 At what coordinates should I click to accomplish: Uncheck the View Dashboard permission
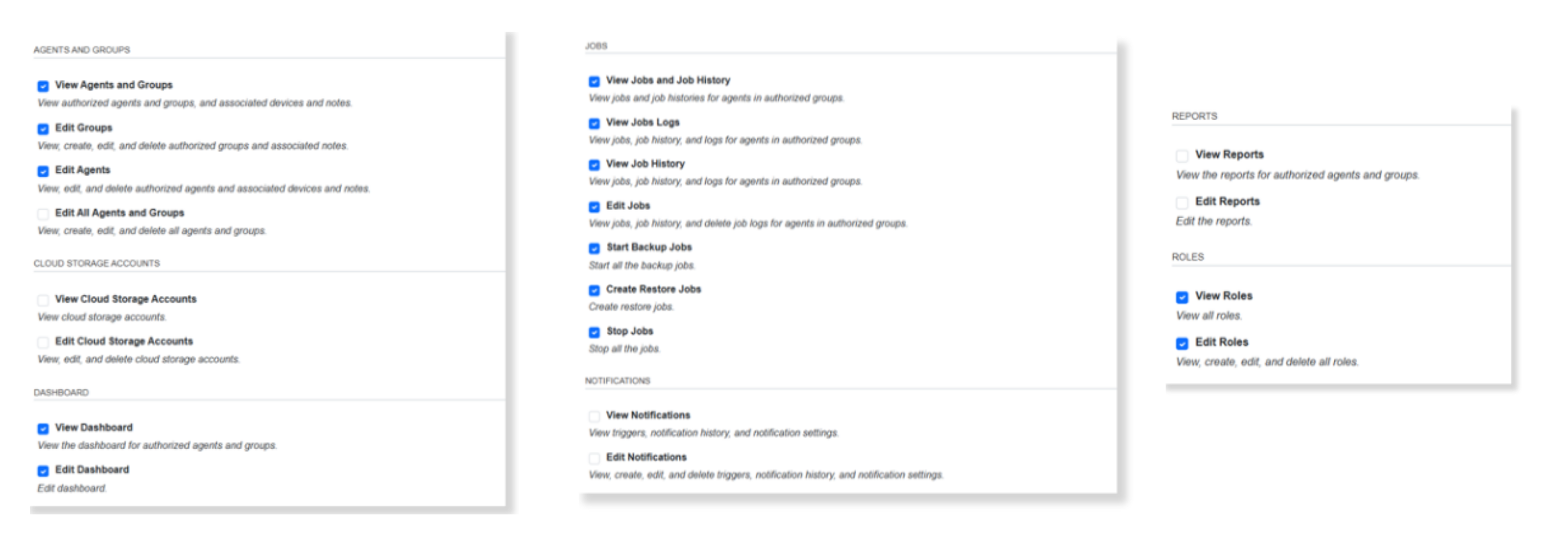43,427
